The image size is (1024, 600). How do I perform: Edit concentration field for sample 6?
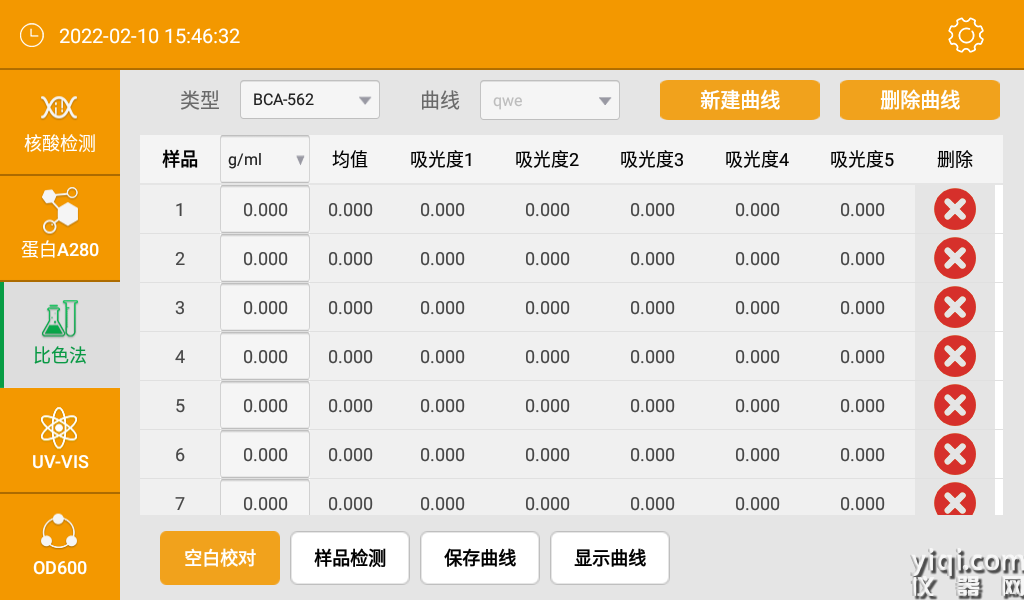click(x=264, y=454)
